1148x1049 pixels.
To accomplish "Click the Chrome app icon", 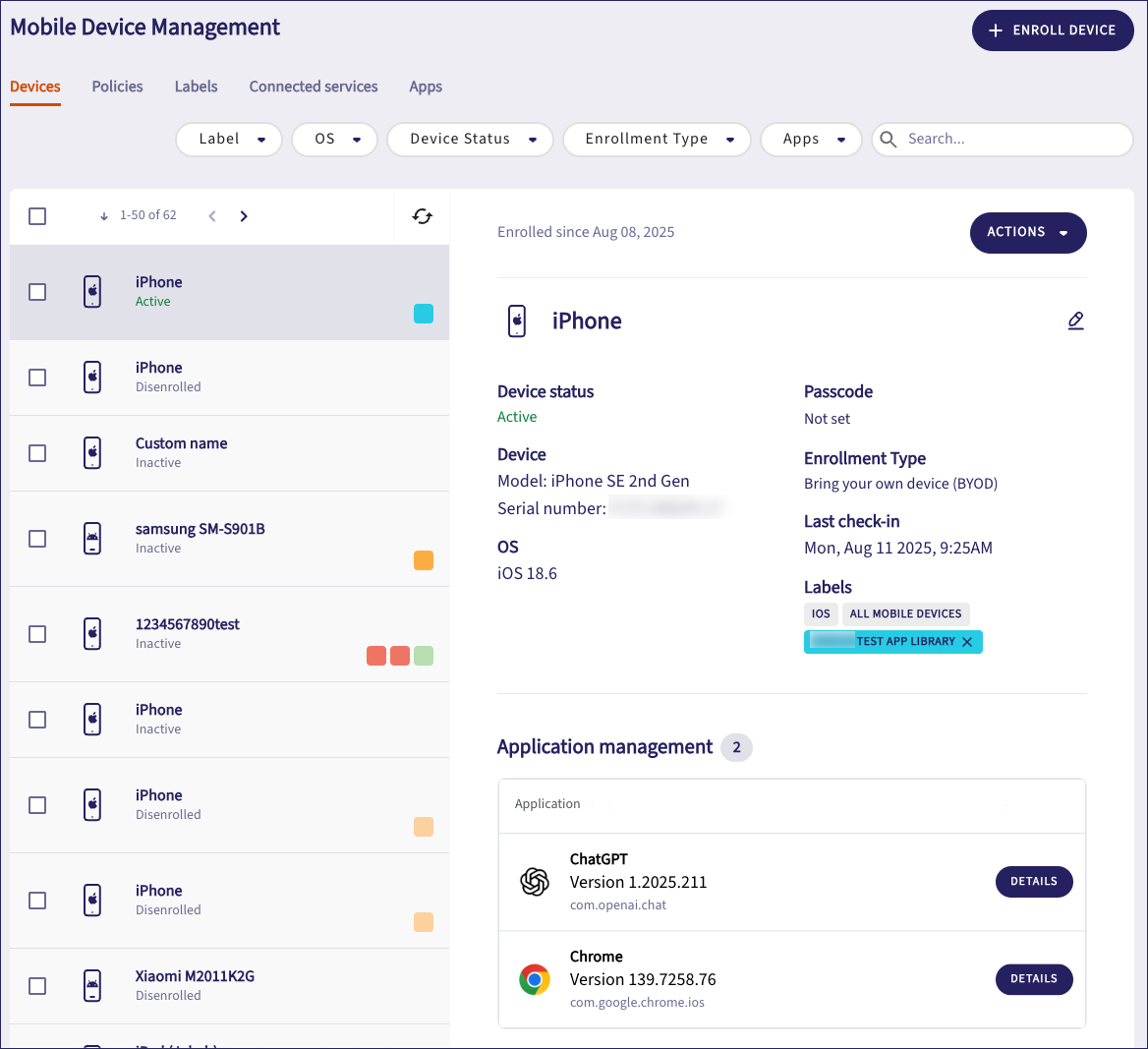I will pos(535,979).
